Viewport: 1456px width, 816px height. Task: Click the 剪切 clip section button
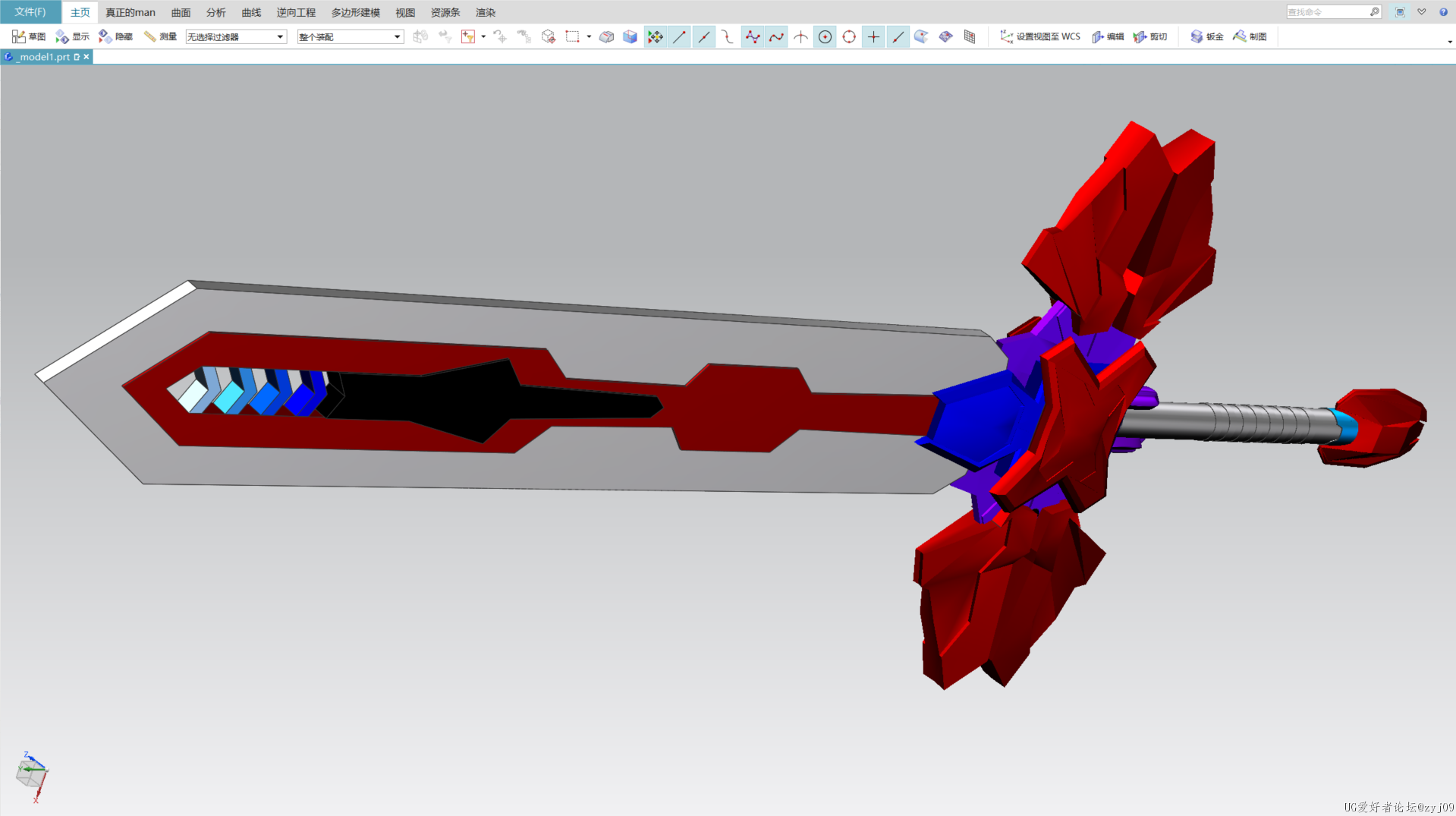(1150, 36)
